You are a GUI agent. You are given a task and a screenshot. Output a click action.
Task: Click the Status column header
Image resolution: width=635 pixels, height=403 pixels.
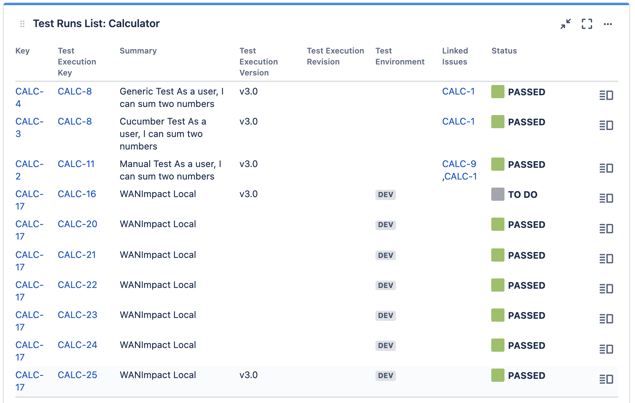[x=504, y=51]
